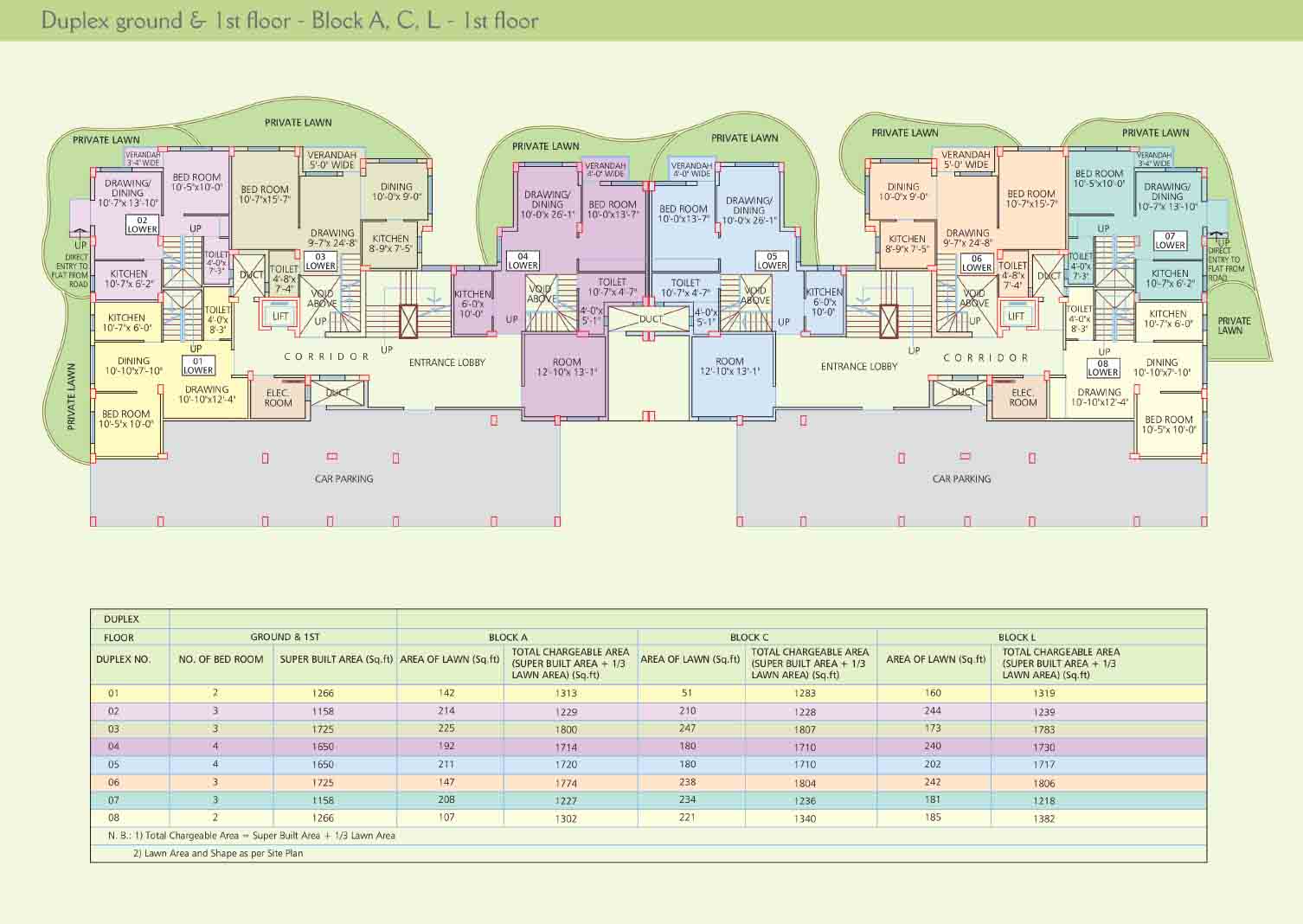This screenshot has height=924, width=1303.
Task: Click the orange table row for duplex 06
Action: click(648, 782)
